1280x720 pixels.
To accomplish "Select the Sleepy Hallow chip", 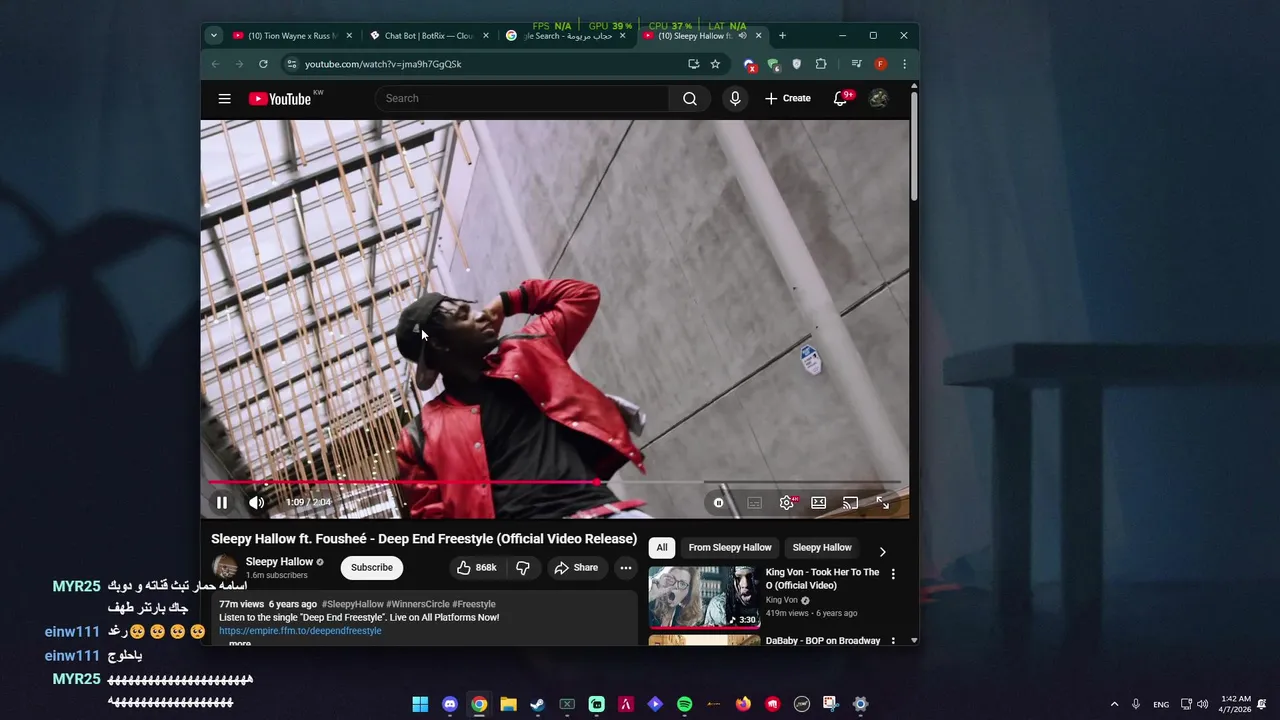I will [x=822, y=547].
